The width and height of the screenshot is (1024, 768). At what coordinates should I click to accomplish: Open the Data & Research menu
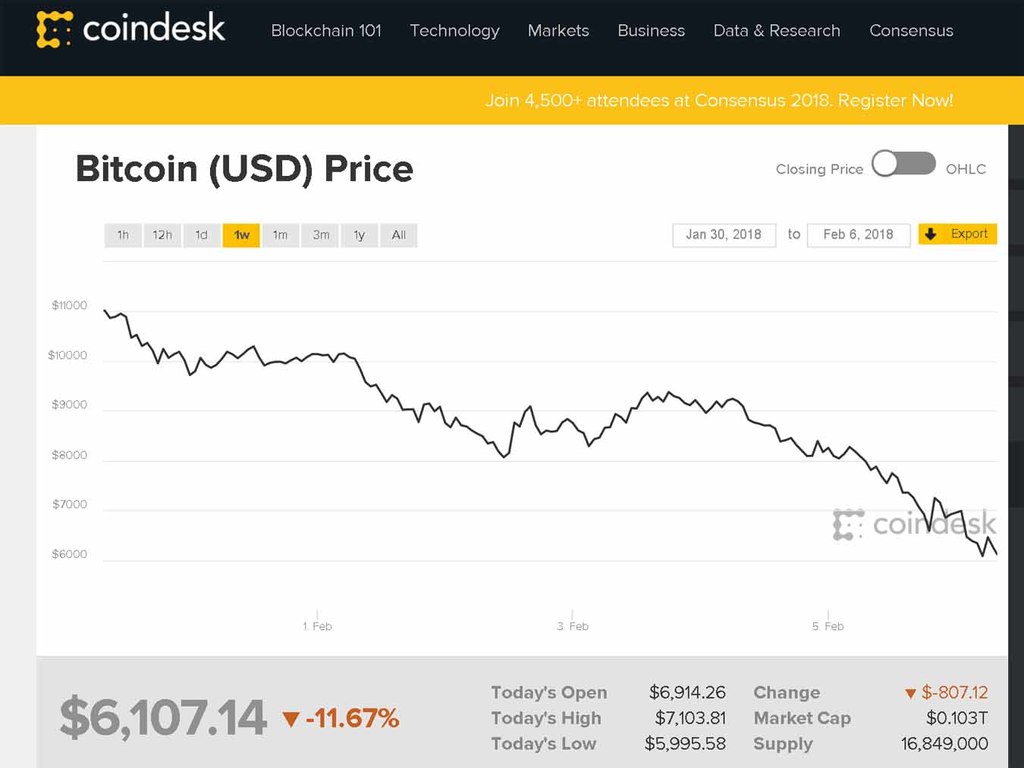pyautogui.click(x=776, y=31)
